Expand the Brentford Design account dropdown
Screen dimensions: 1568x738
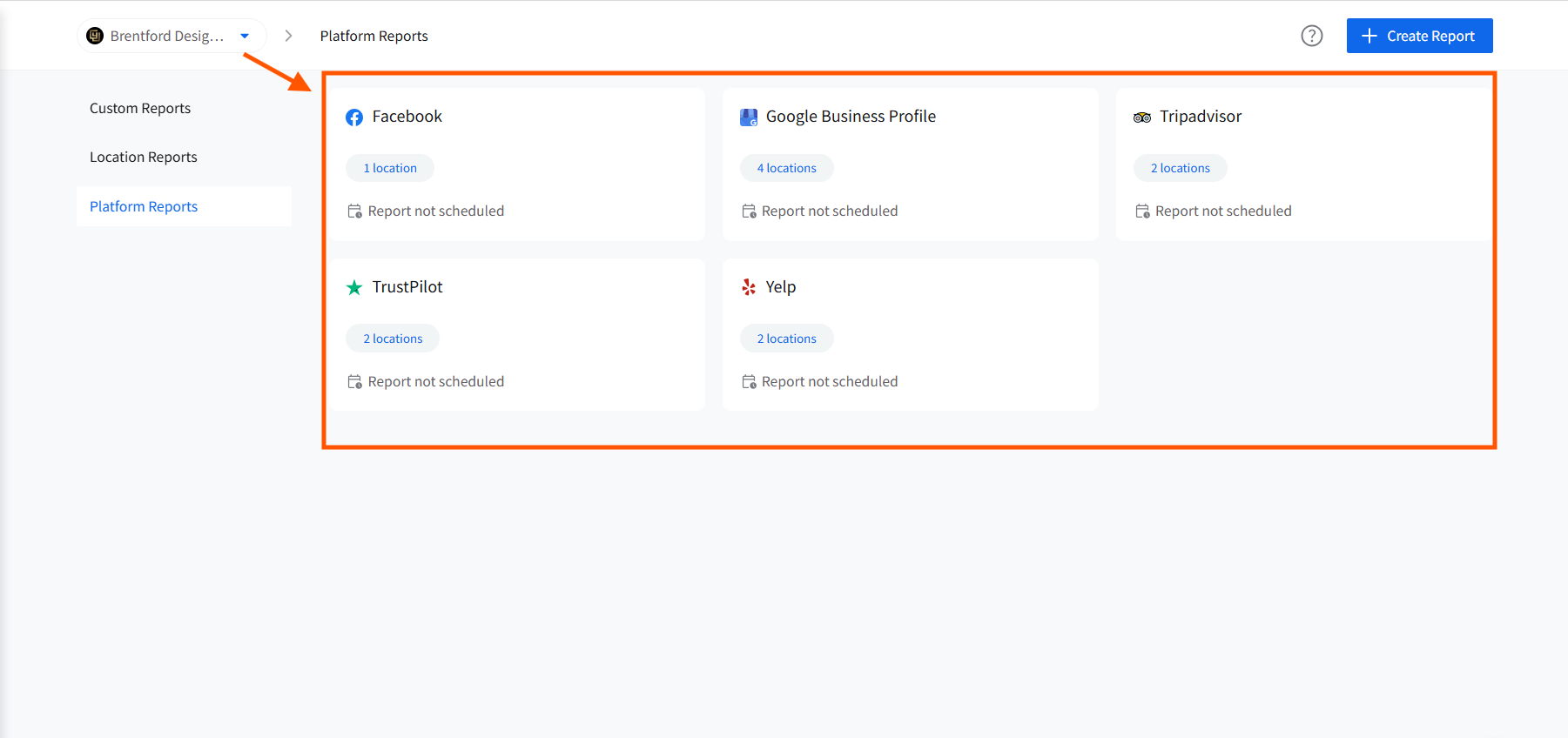245,36
